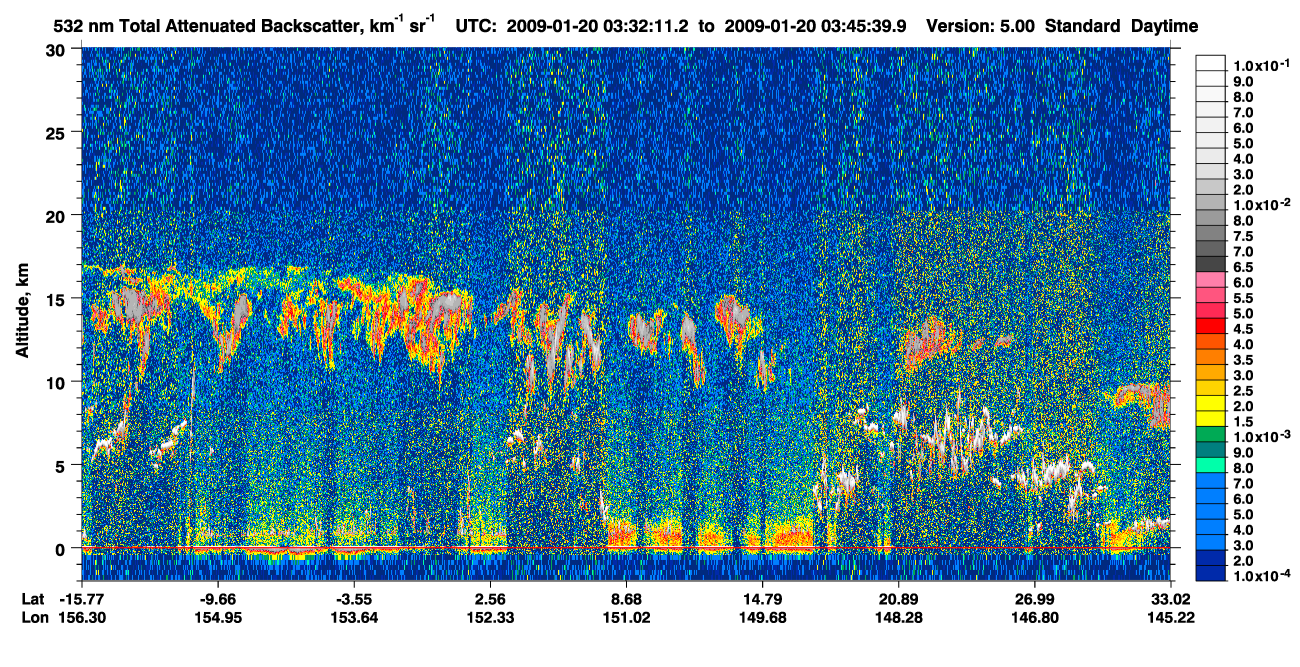The image size is (1300, 667).
Task: Click the altitude tick label '25'
Action: point(57,132)
